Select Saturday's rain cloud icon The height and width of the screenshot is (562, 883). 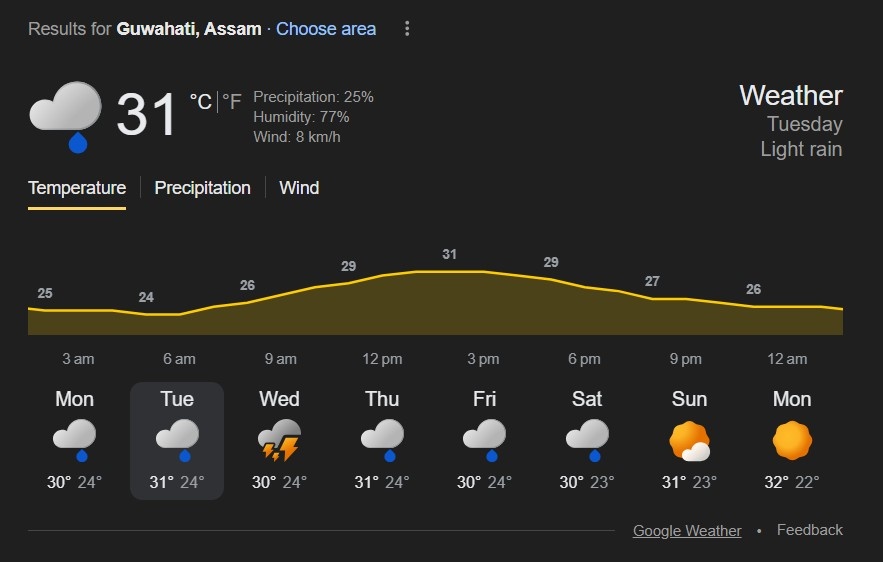[x=587, y=440]
